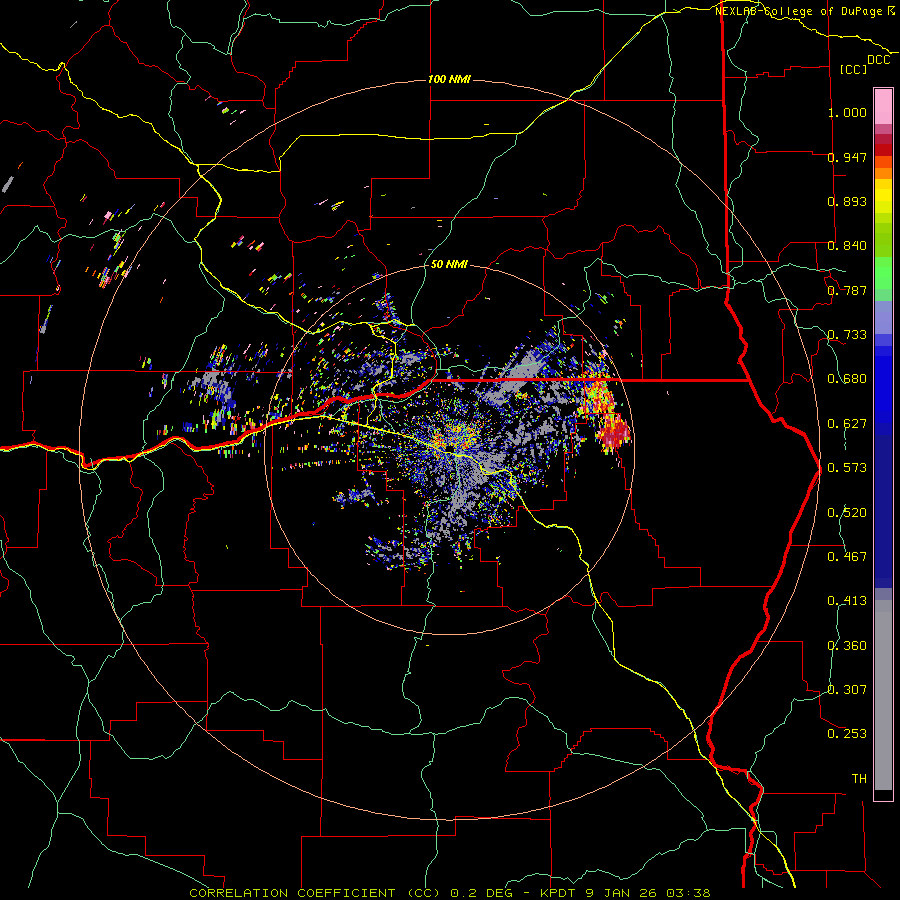
Task: Select the 0.467 scale value
Action: (x=847, y=557)
